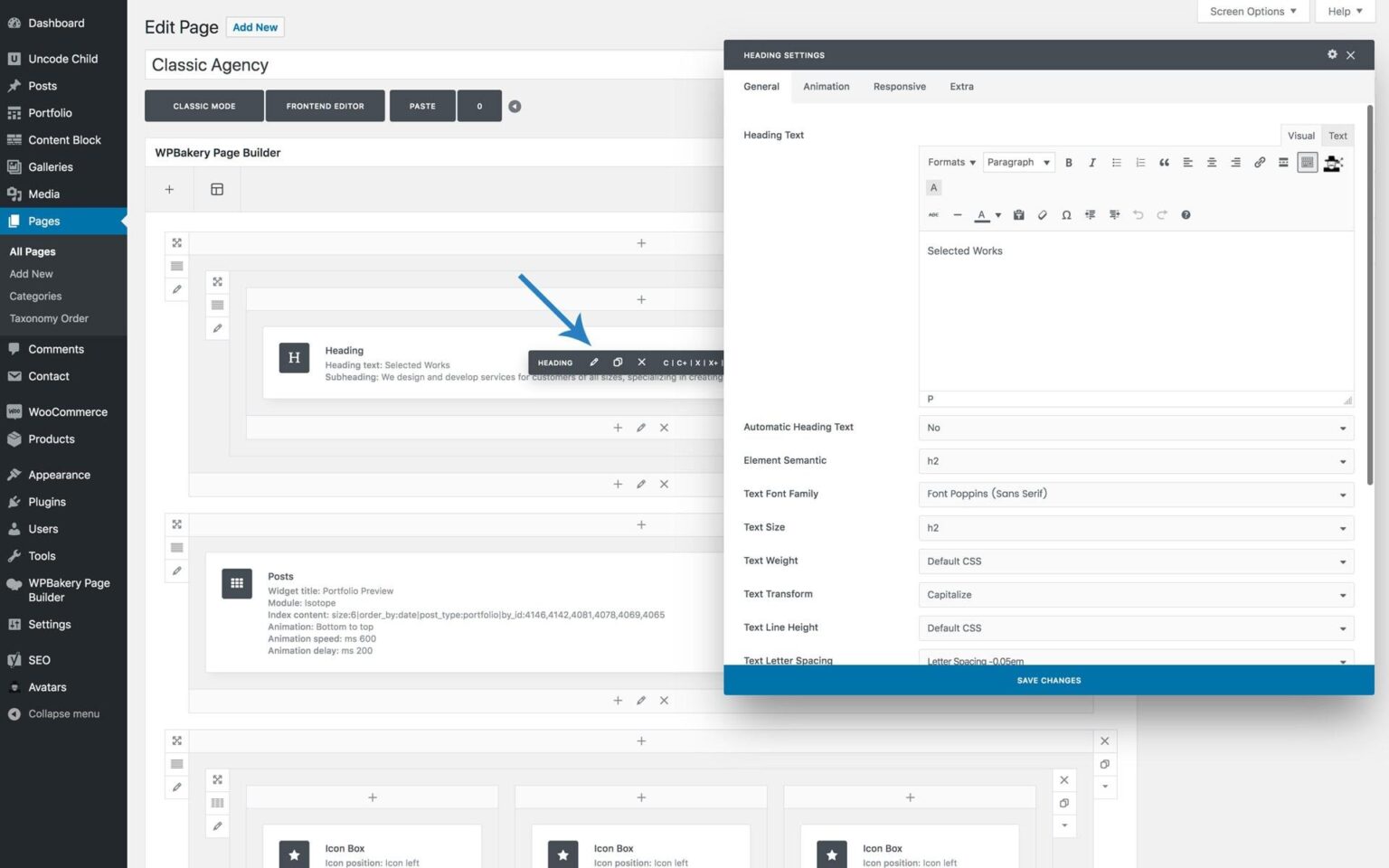This screenshot has width=1389, height=868.
Task: Click the blockquote icon in editor toolbar
Action: [x=1164, y=163]
